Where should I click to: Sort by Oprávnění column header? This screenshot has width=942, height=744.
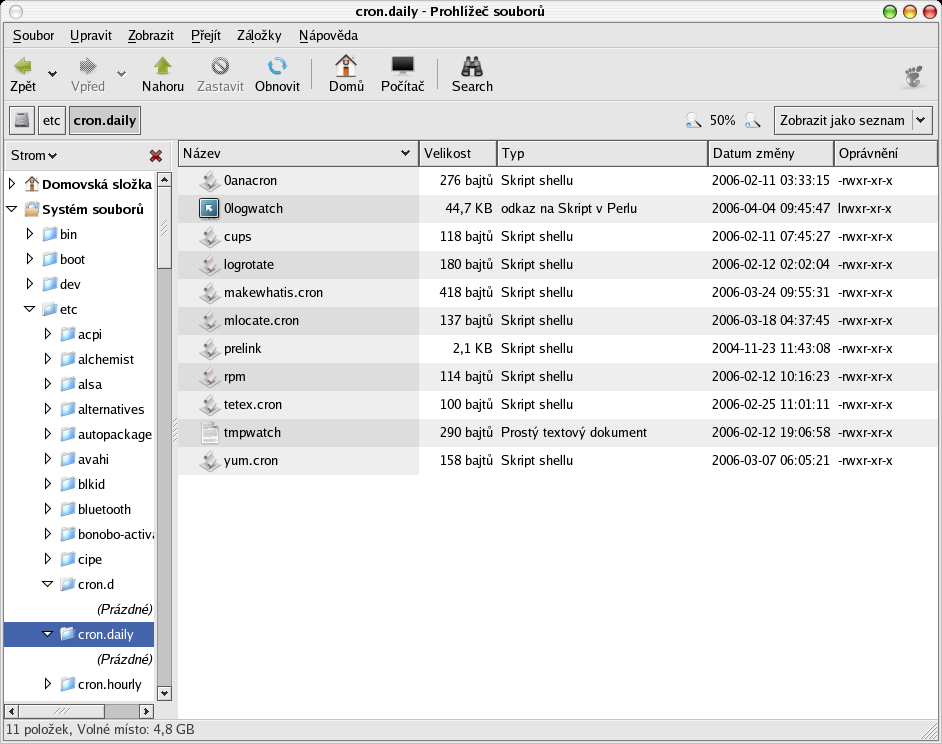(886, 153)
